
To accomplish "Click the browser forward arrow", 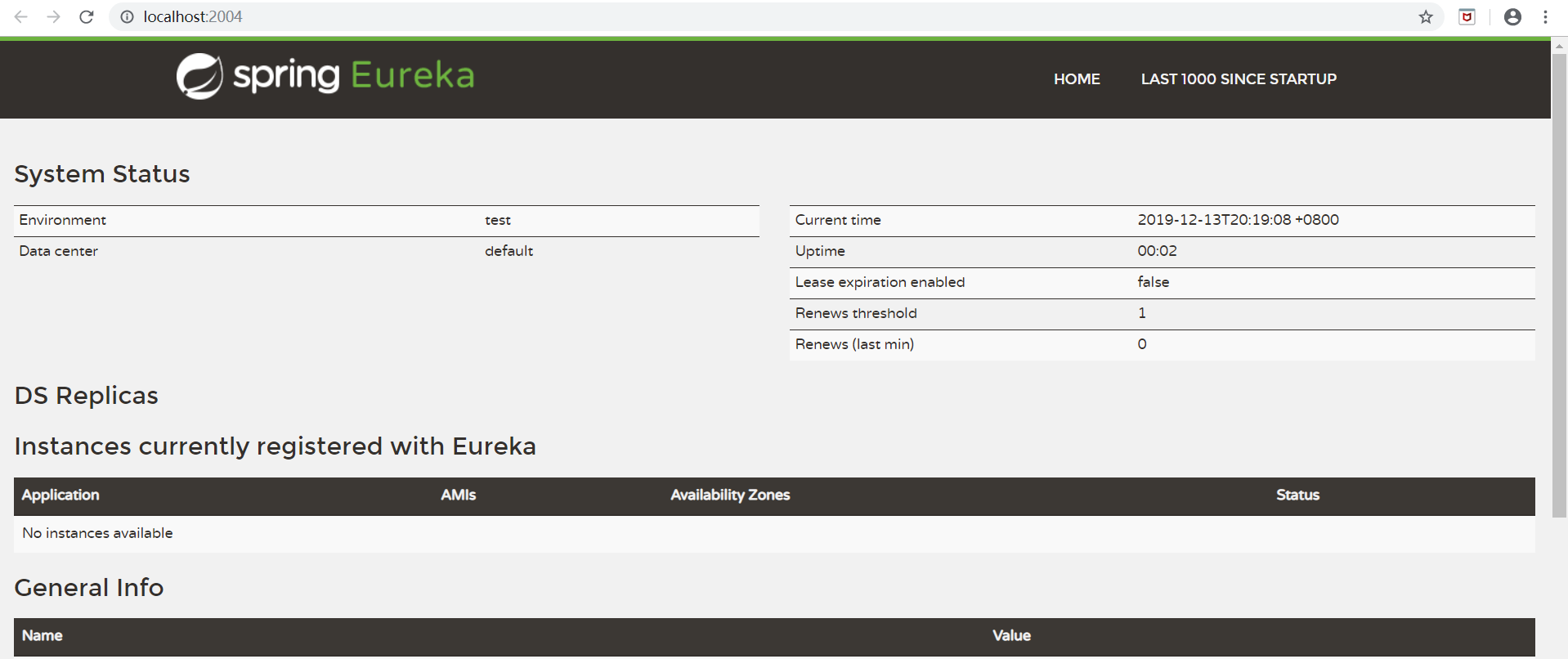I will (x=54, y=16).
